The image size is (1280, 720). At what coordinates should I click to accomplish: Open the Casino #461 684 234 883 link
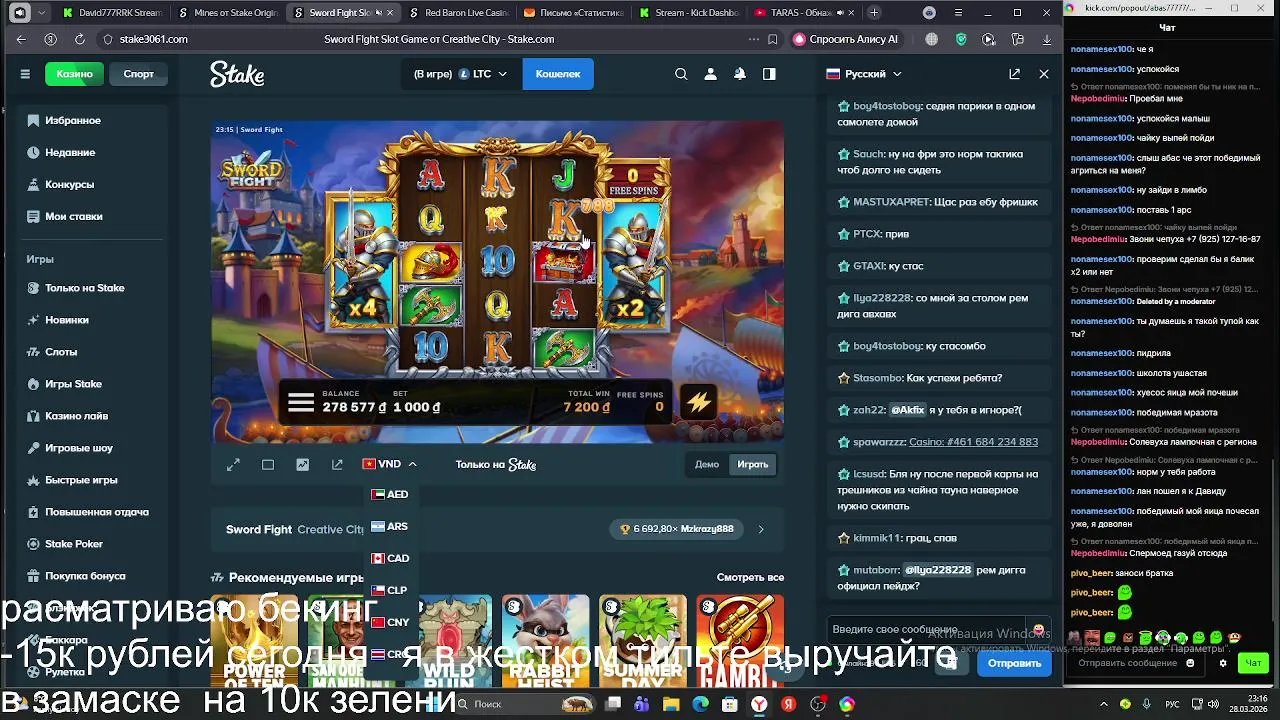coord(973,442)
